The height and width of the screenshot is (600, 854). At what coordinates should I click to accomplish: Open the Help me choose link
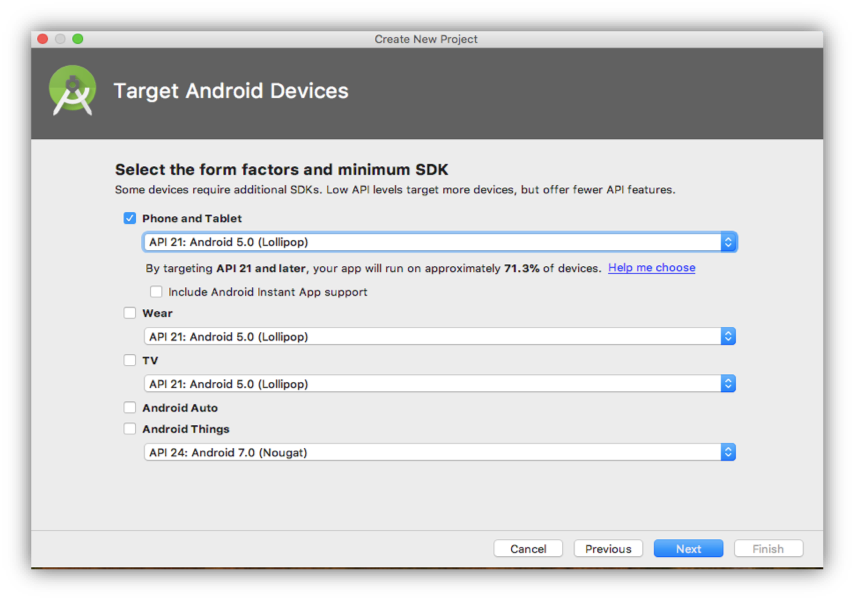pos(651,267)
